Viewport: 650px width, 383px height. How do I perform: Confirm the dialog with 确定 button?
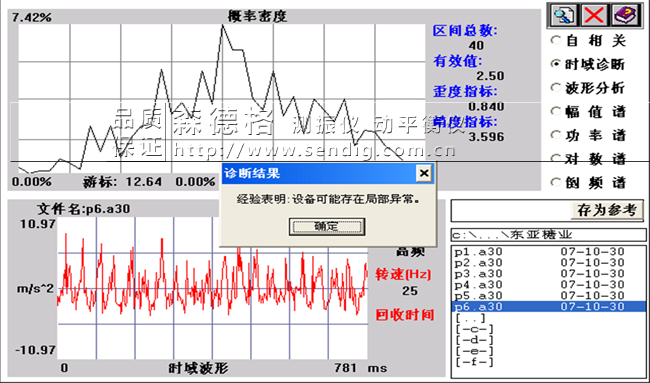tap(327, 226)
